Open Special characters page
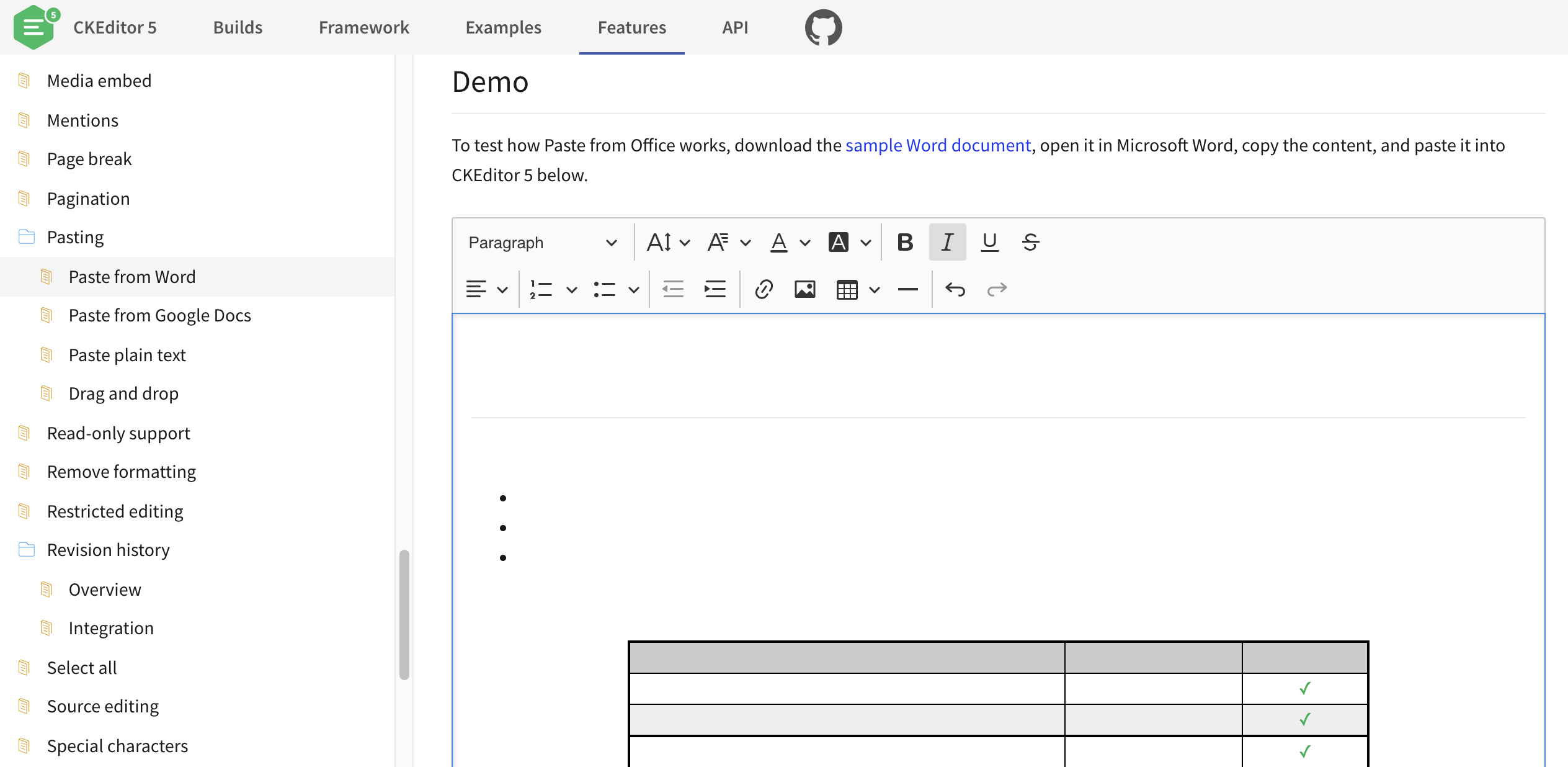The image size is (1568, 767). (x=117, y=746)
